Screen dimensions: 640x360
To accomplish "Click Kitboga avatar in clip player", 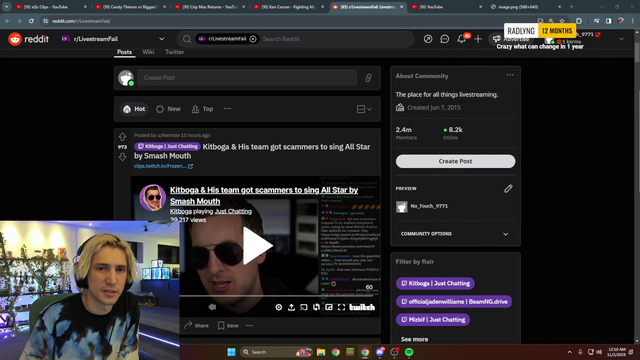I will (x=153, y=198).
